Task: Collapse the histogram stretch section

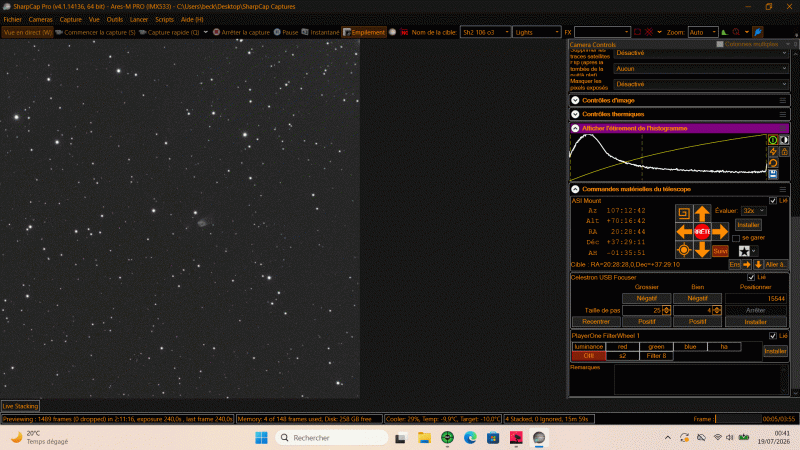Action: click(x=575, y=128)
